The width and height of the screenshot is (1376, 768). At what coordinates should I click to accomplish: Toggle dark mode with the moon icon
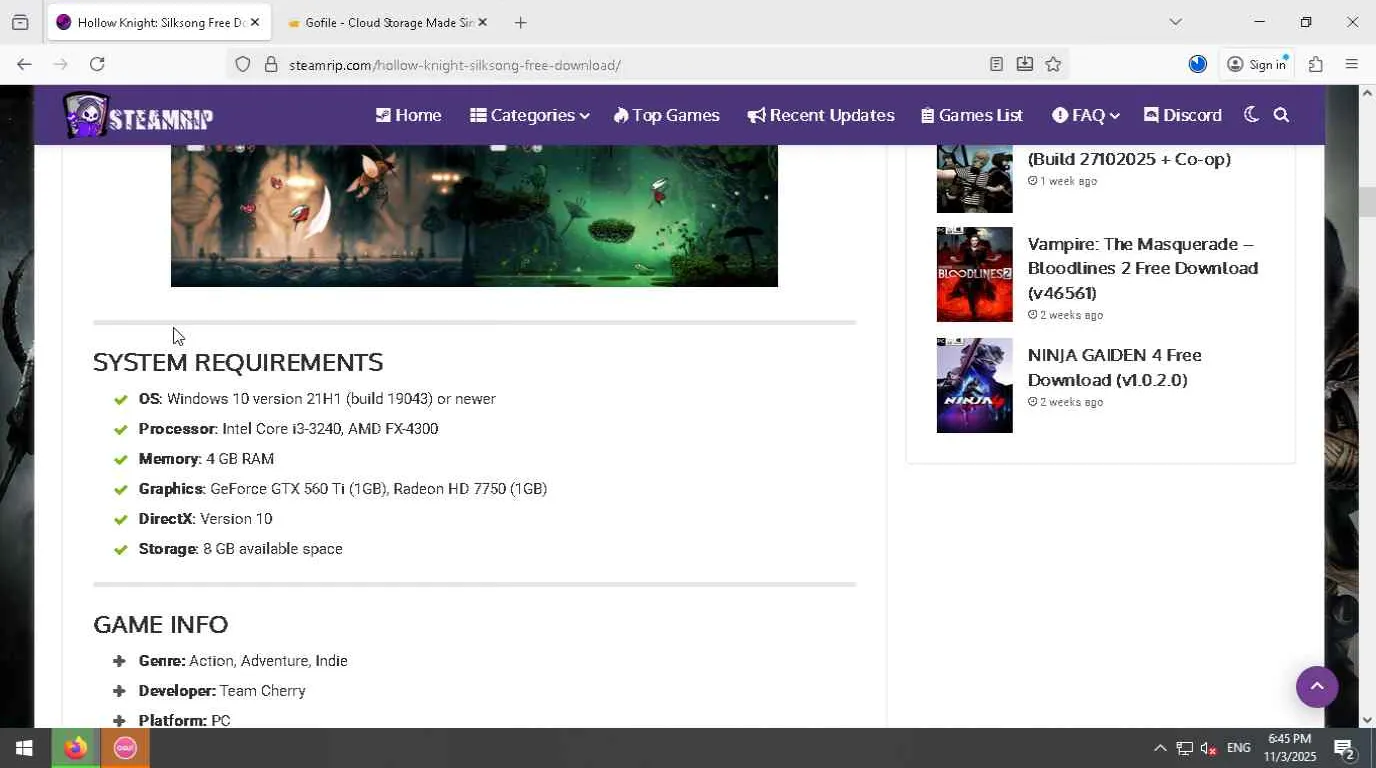point(1251,115)
